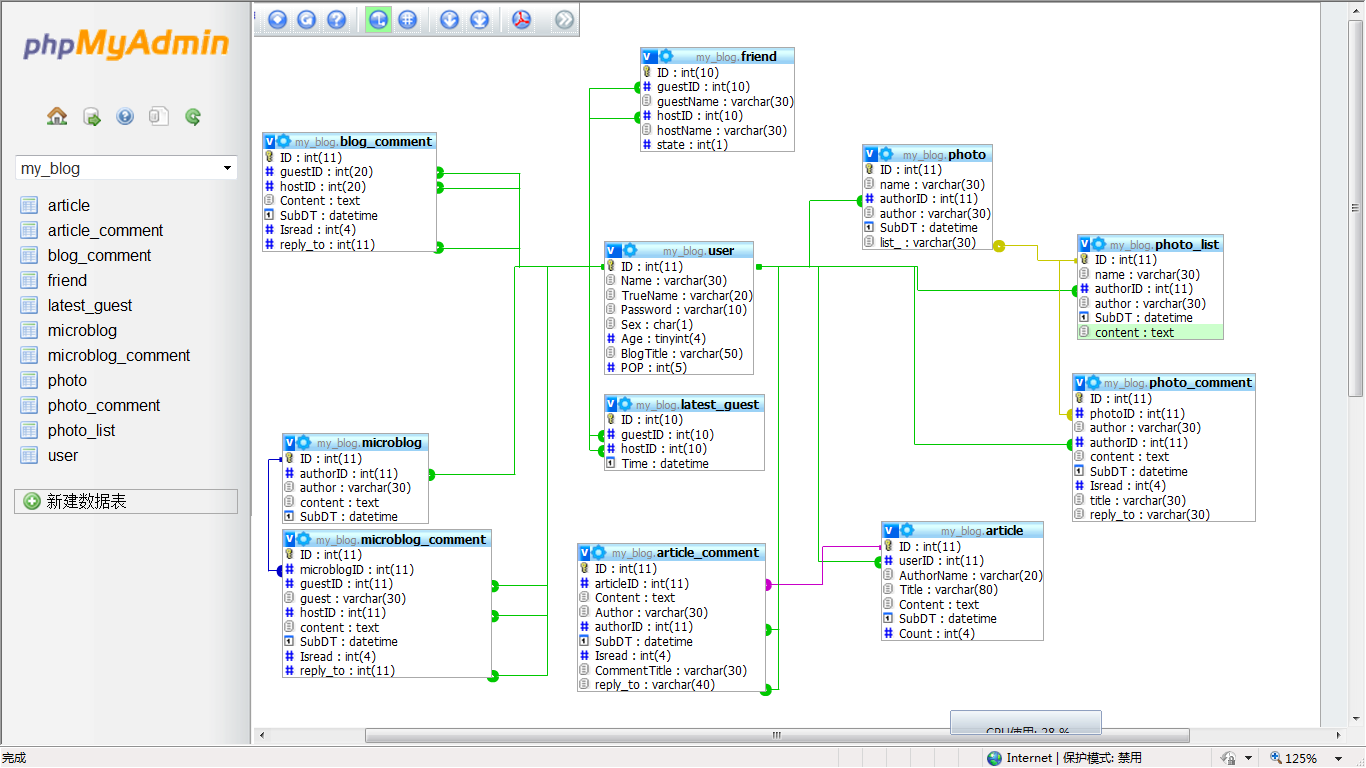The height and width of the screenshot is (768, 1366).
Task: Click the reload (G) icon in designer toolbar
Action: (x=307, y=19)
